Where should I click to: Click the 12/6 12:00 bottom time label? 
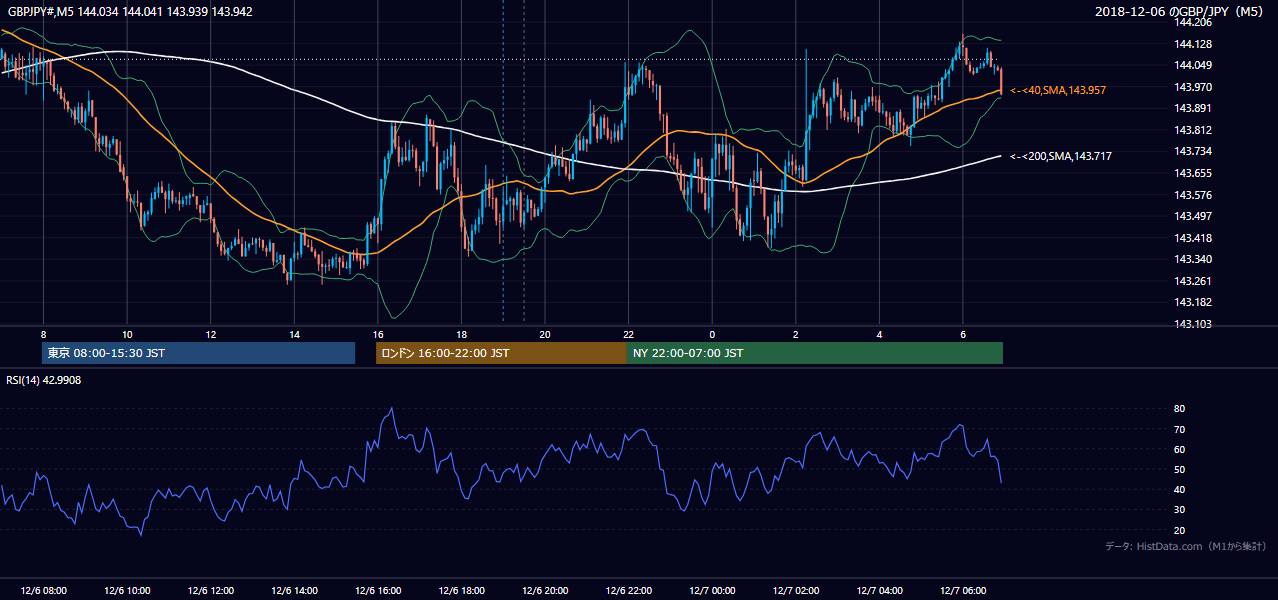coord(210,590)
